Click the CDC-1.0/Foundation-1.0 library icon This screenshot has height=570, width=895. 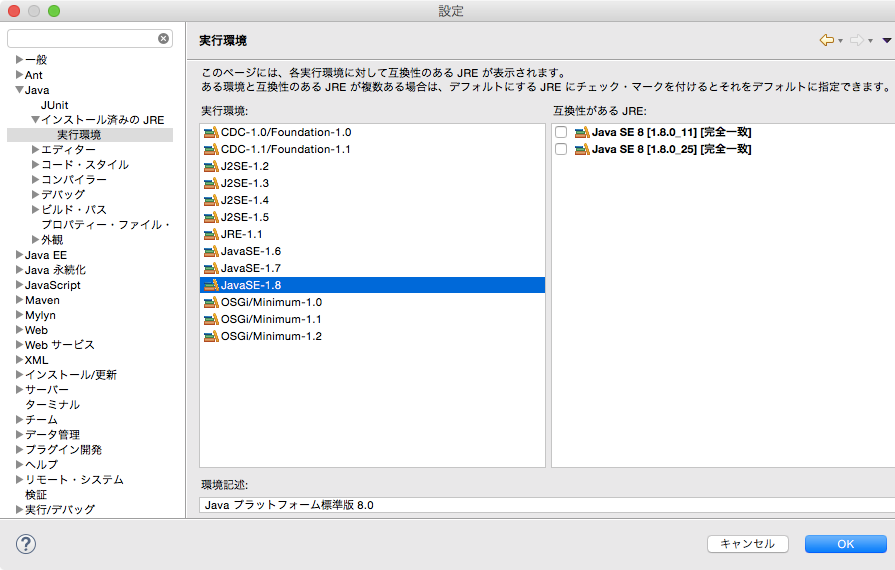tap(211, 132)
